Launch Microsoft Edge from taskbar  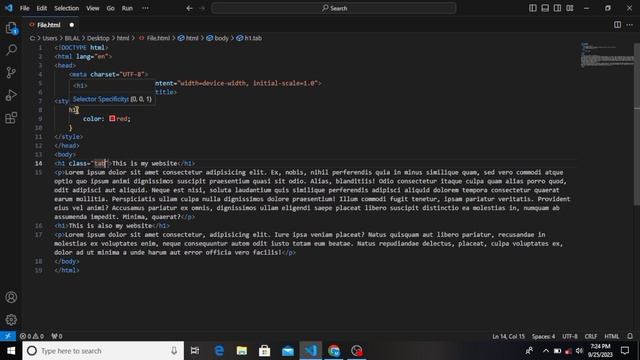219,351
